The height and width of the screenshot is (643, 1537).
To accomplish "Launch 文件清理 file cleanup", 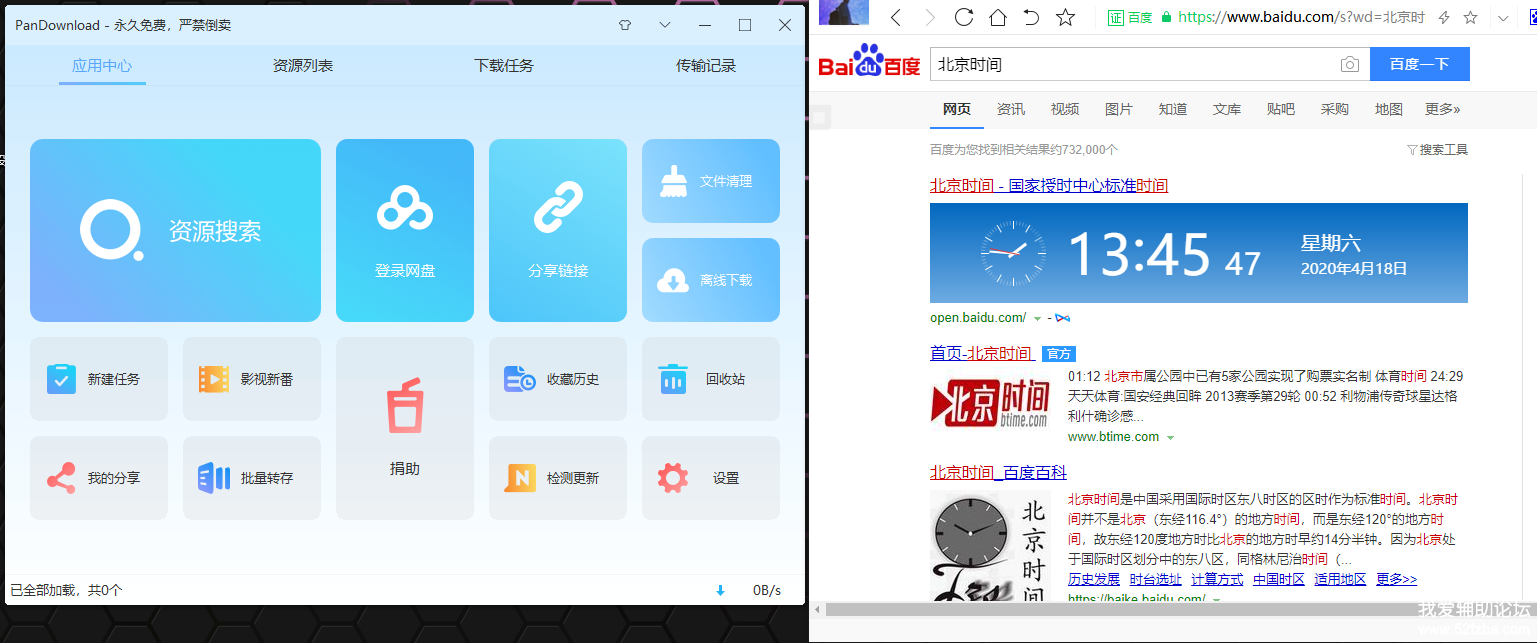I will pos(711,181).
